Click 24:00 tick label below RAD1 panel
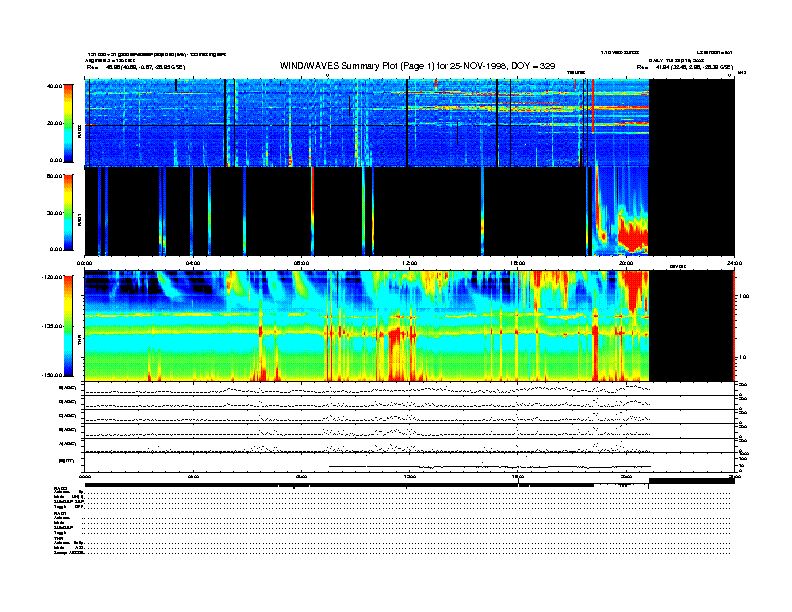Viewport: 792px width, 612px height. coord(734,263)
